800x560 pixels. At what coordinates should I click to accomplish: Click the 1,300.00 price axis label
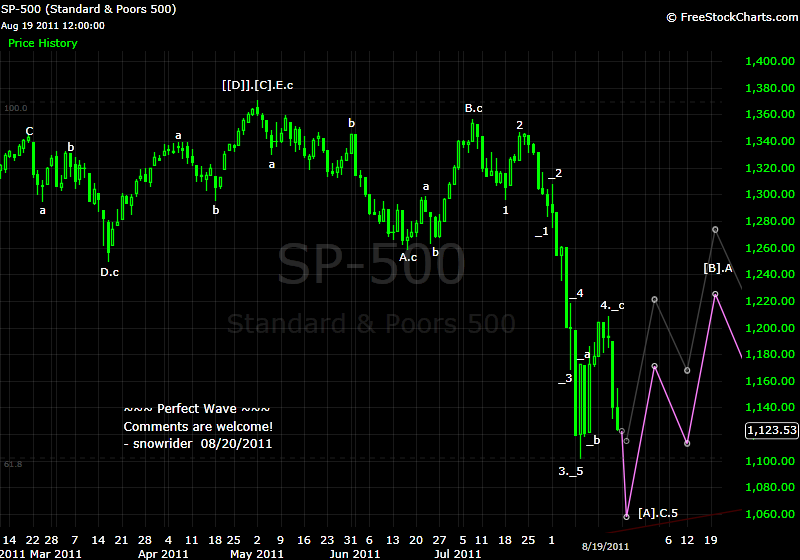[x=770, y=194]
